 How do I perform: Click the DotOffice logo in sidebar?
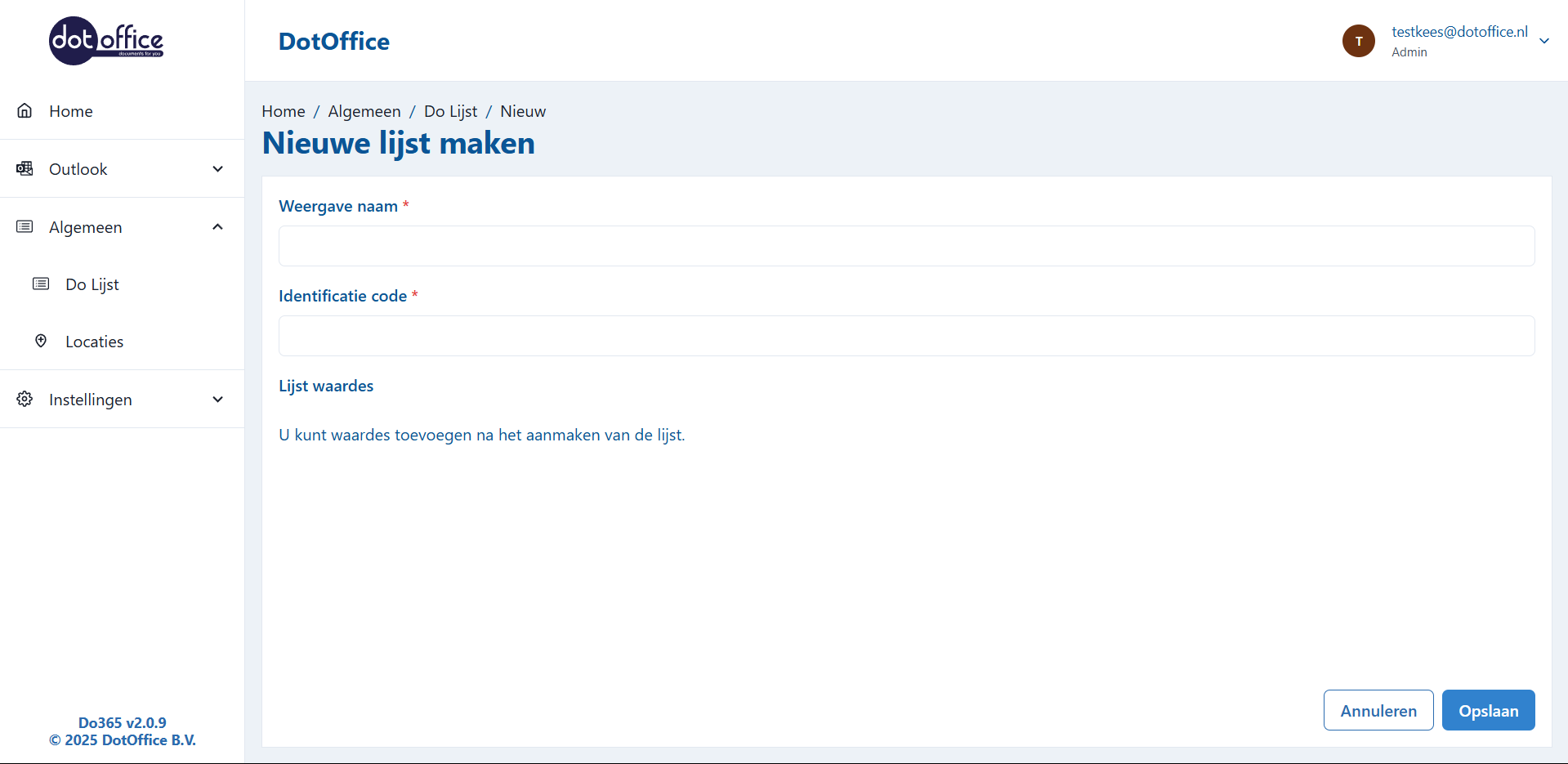106,41
